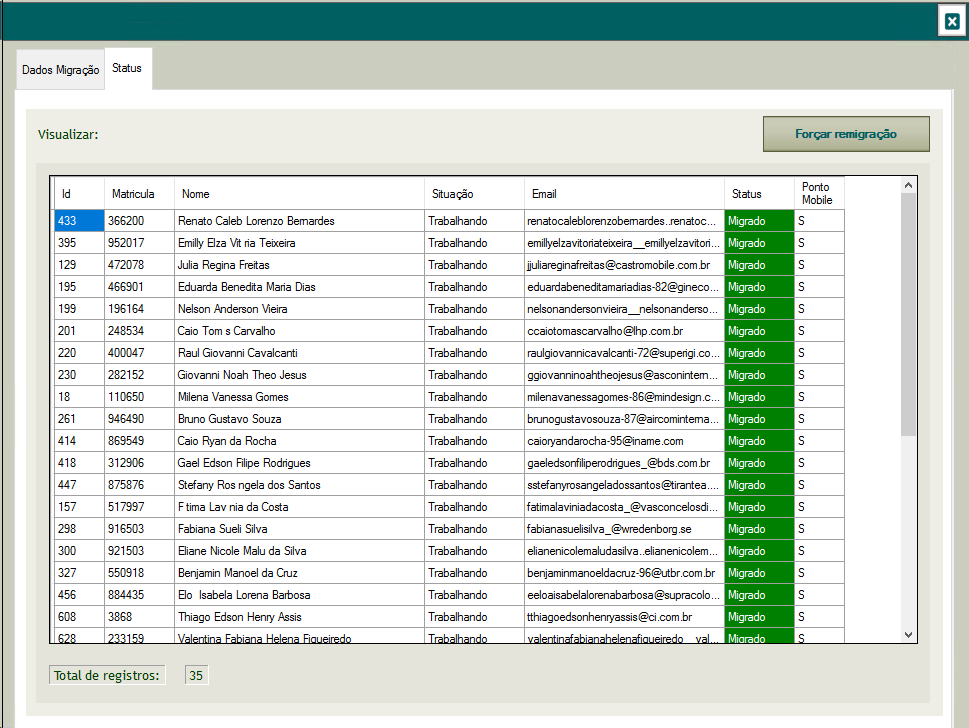Sort table by Nome column header
The height and width of the screenshot is (728, 969).
(299, 193)
